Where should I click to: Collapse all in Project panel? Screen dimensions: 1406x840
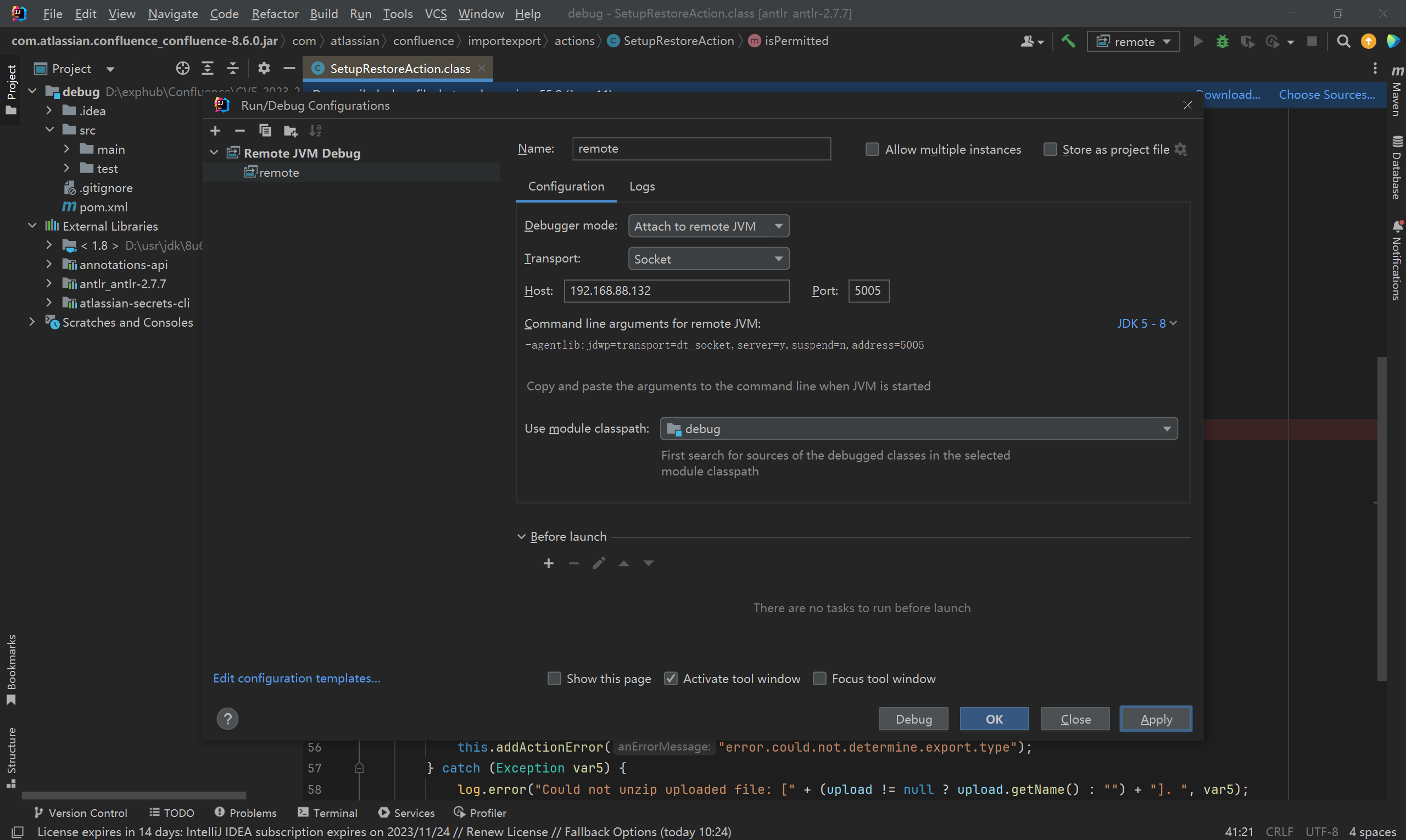coord(232,69)
